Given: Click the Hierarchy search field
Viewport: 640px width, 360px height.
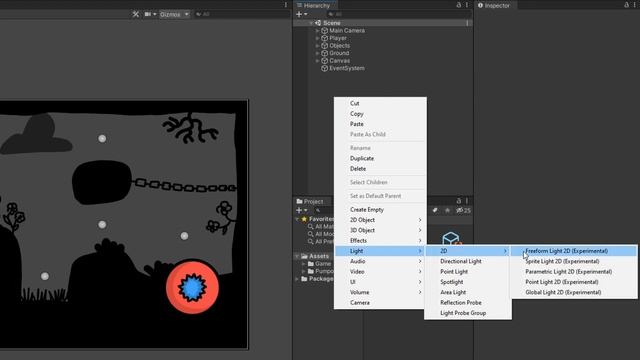Looking at the screenshot, I should click(x=399, y=14).
